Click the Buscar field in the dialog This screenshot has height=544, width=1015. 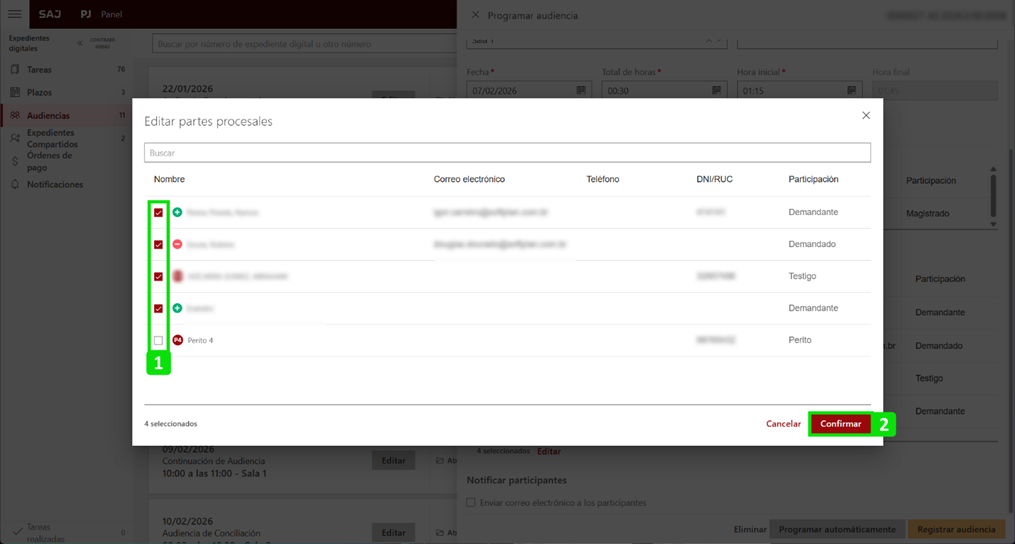507,153
